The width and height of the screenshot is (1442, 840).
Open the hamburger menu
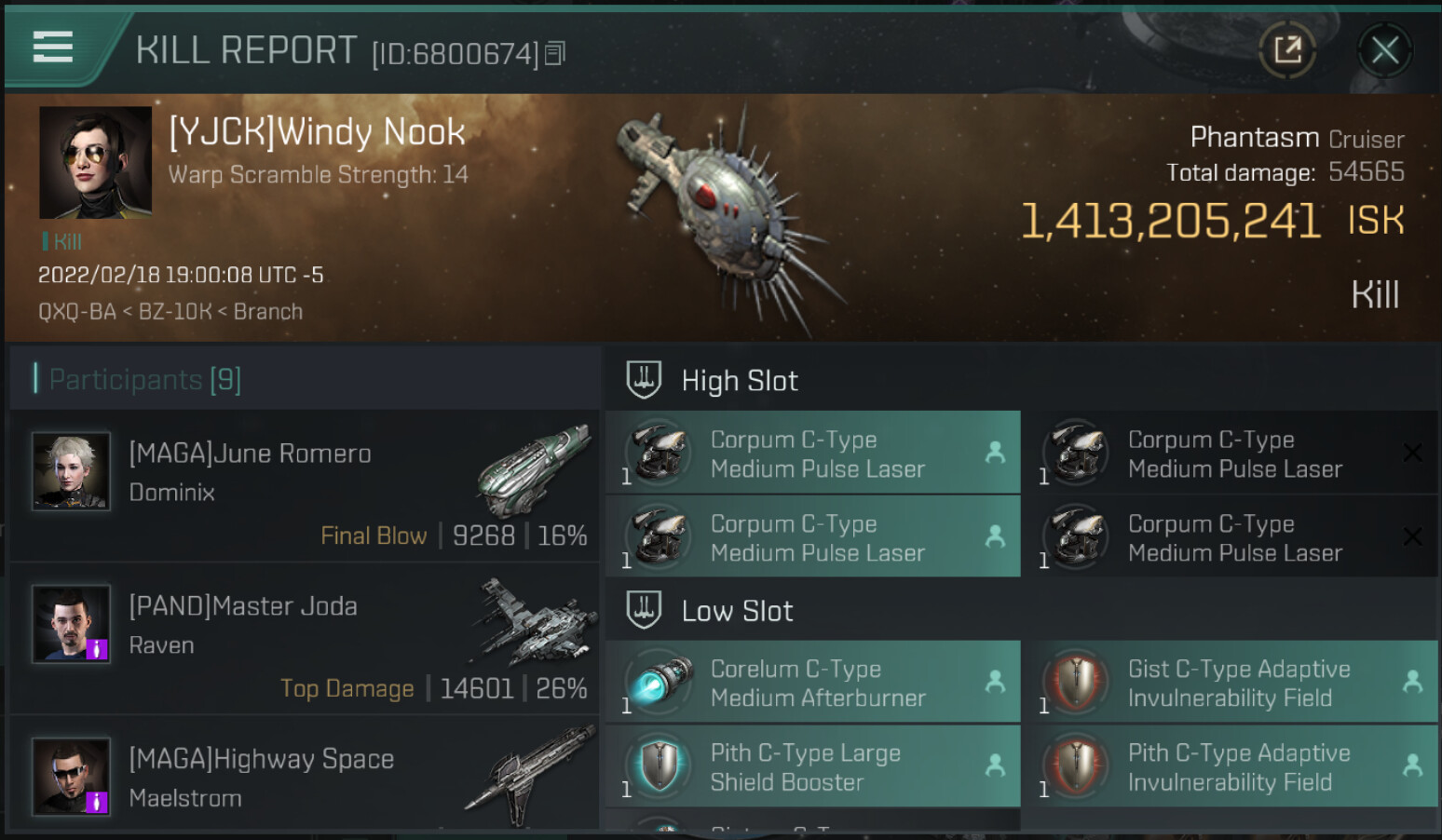[52, 47]
